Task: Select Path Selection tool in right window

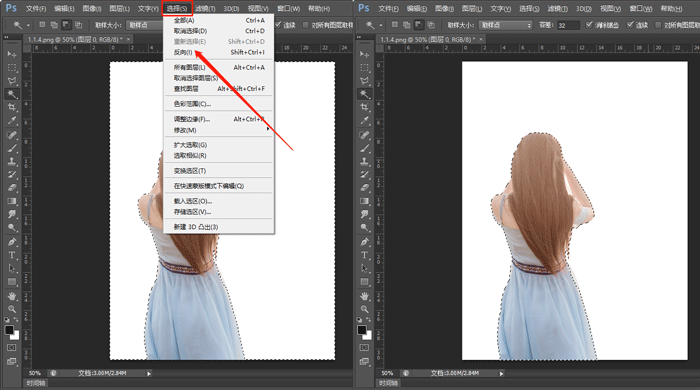Action: [365, 268]
